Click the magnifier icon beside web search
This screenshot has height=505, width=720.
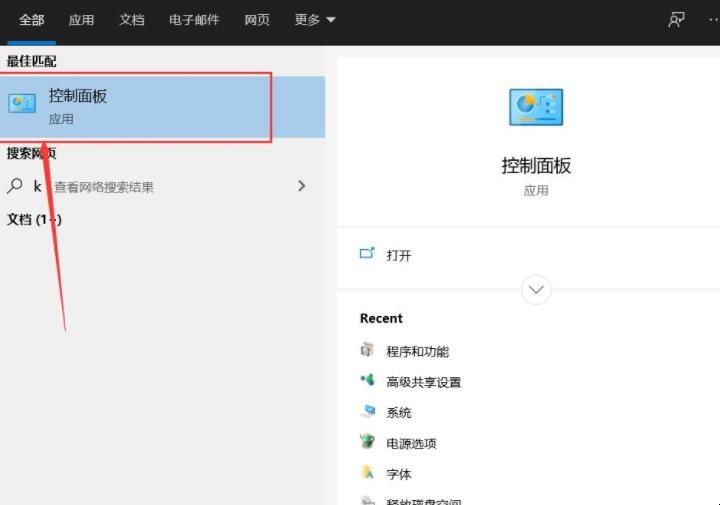[x=15, y=186]
